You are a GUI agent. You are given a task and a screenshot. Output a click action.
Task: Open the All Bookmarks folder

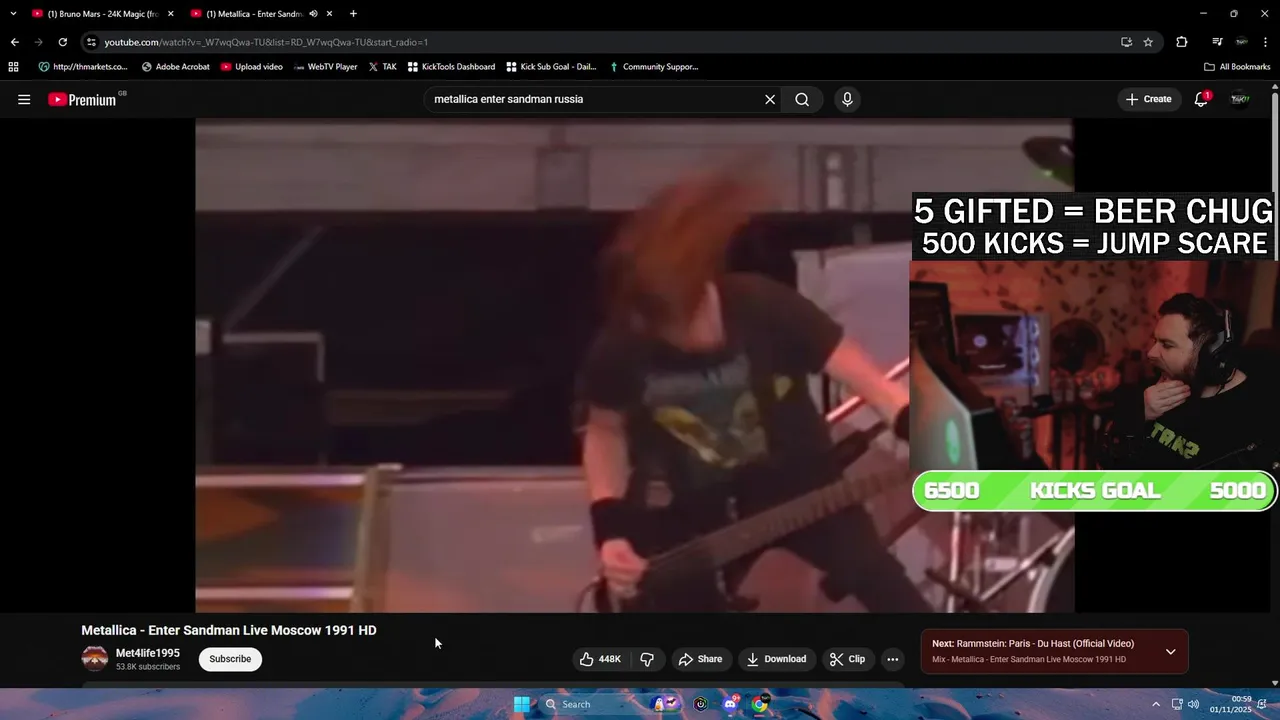click(1237, 67)
